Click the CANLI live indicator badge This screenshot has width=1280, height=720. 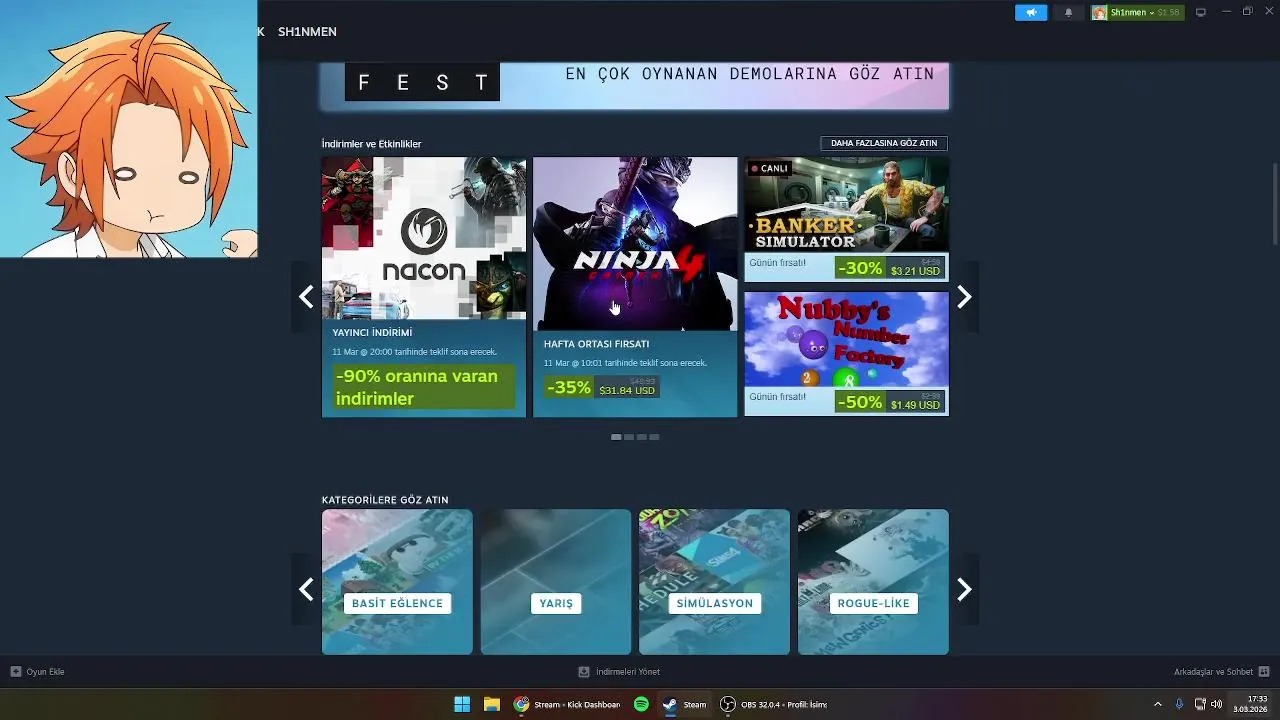click(769, 168)
